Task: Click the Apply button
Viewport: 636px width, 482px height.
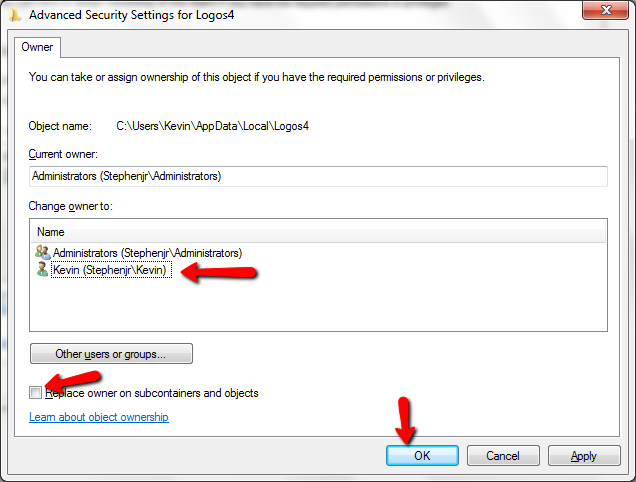Action: [584, 456]
